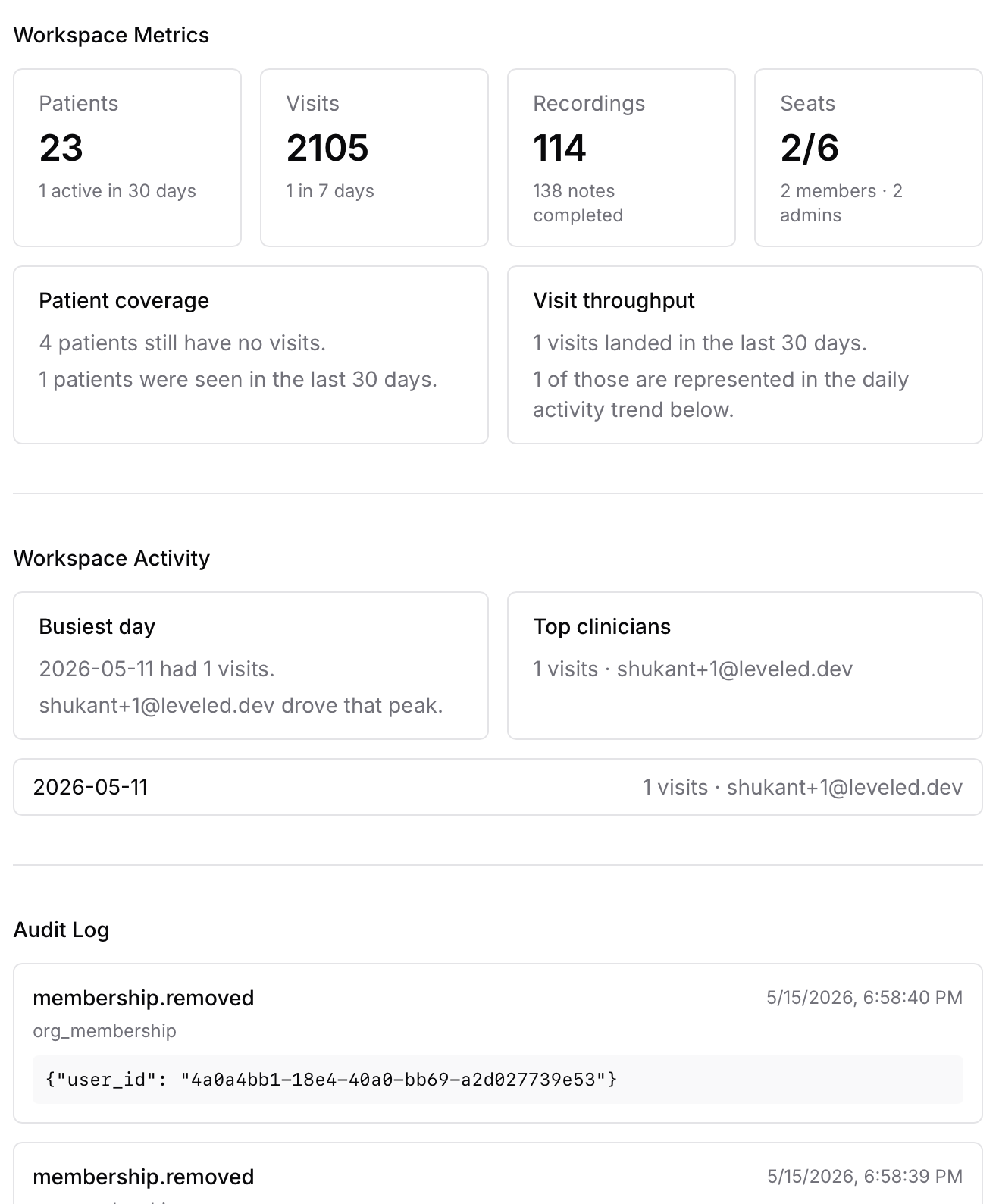
Task: Select the Top clinicians card
Action: [745, 666]
